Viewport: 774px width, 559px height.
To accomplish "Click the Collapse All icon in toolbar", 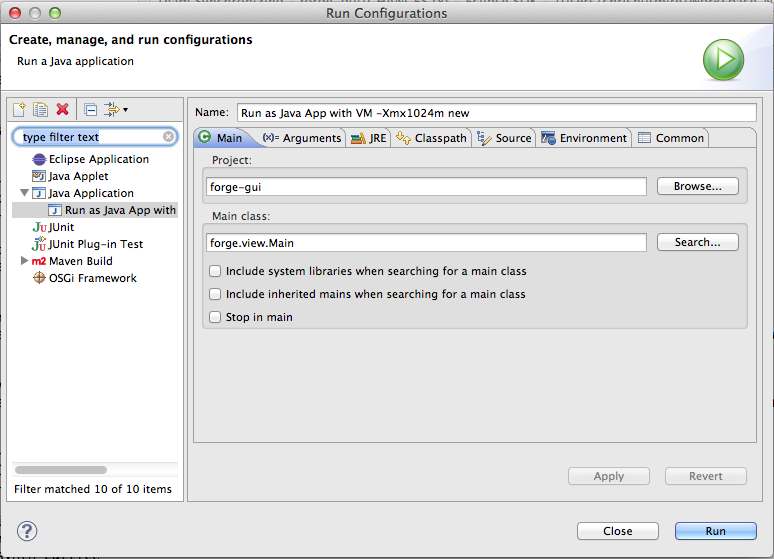I will pos(90,110).
